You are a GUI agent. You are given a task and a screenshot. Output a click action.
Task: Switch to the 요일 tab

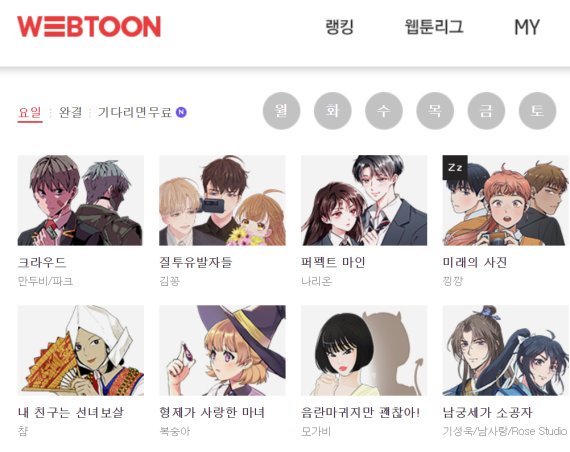[x=30, y=112]
